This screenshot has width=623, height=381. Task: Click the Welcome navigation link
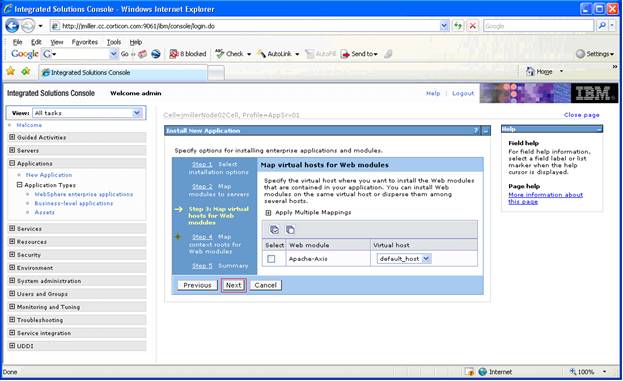29,125
